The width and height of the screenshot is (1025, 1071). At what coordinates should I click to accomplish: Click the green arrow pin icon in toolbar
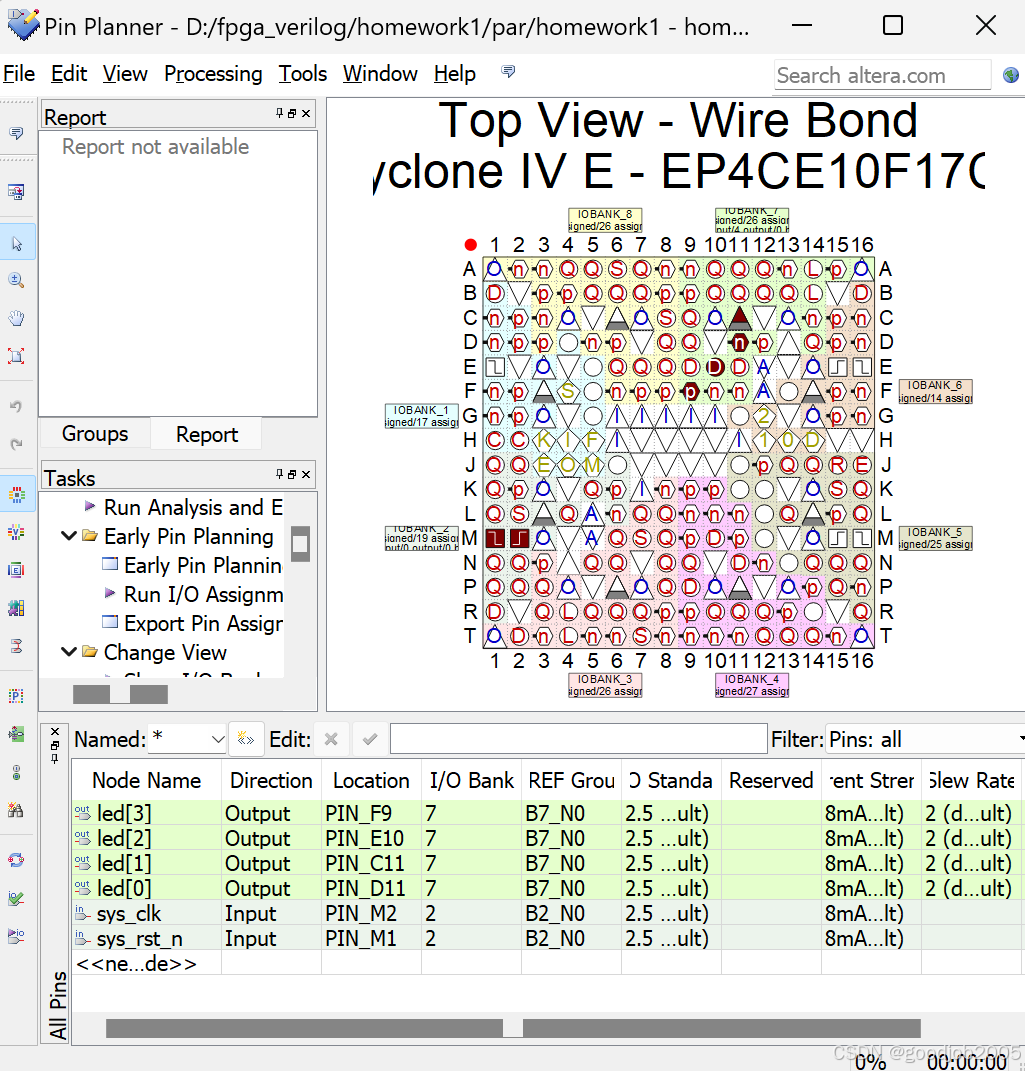tap(16, 734)
